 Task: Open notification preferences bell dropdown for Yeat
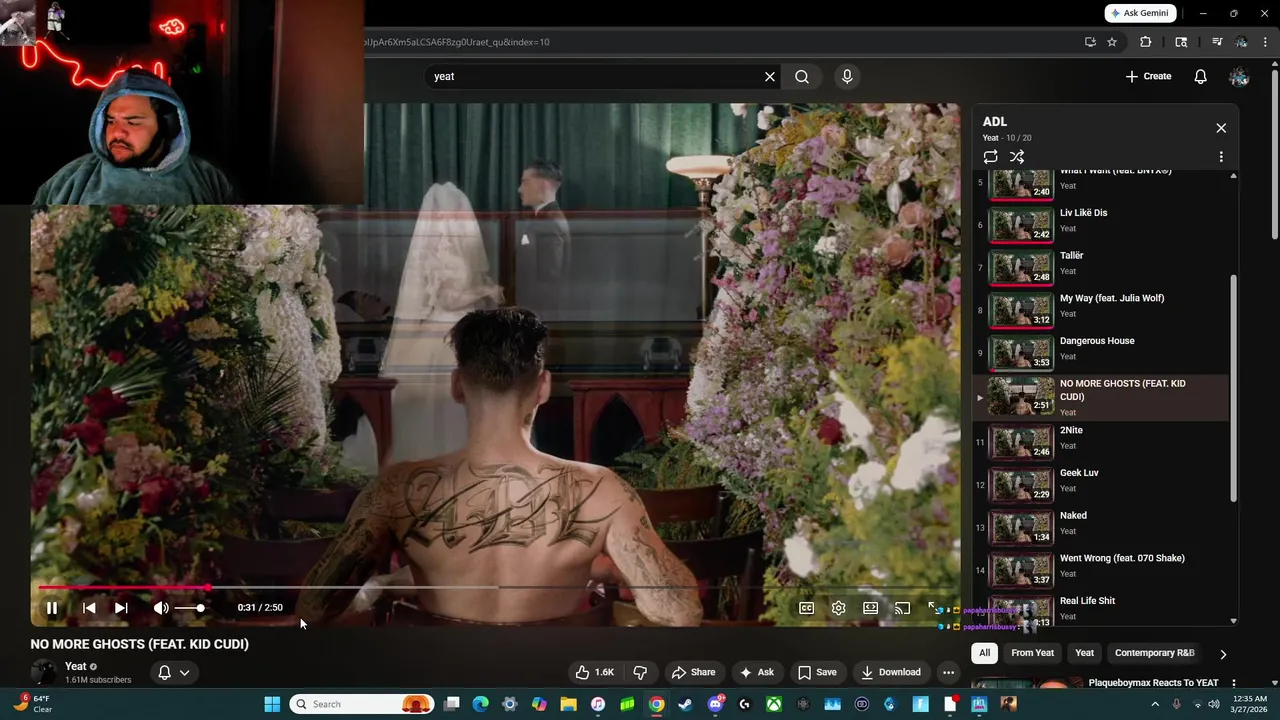point(173,672)
